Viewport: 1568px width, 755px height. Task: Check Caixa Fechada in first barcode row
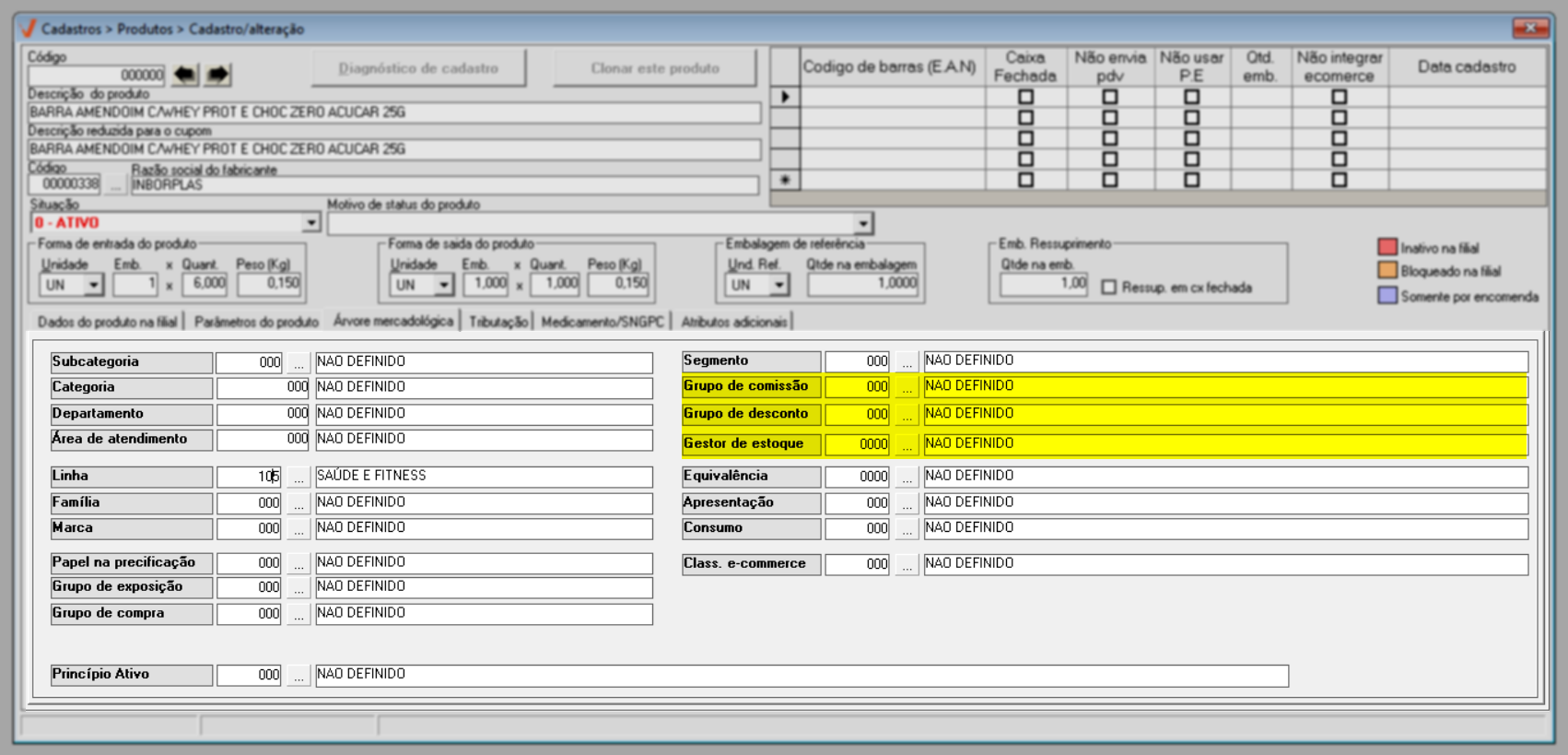(x=1025, y=97)
